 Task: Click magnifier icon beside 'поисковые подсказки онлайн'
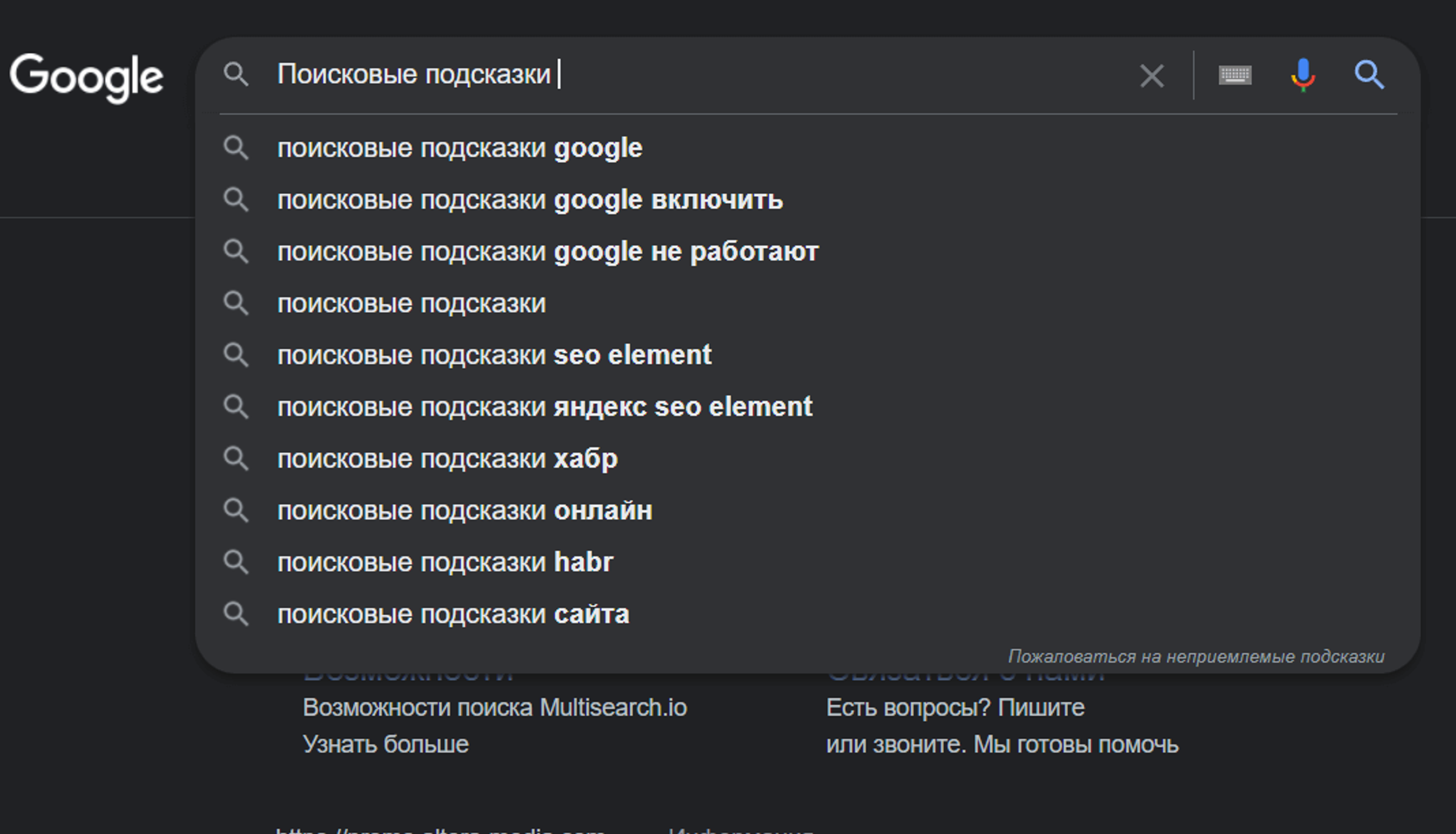[x=235, y=510]
